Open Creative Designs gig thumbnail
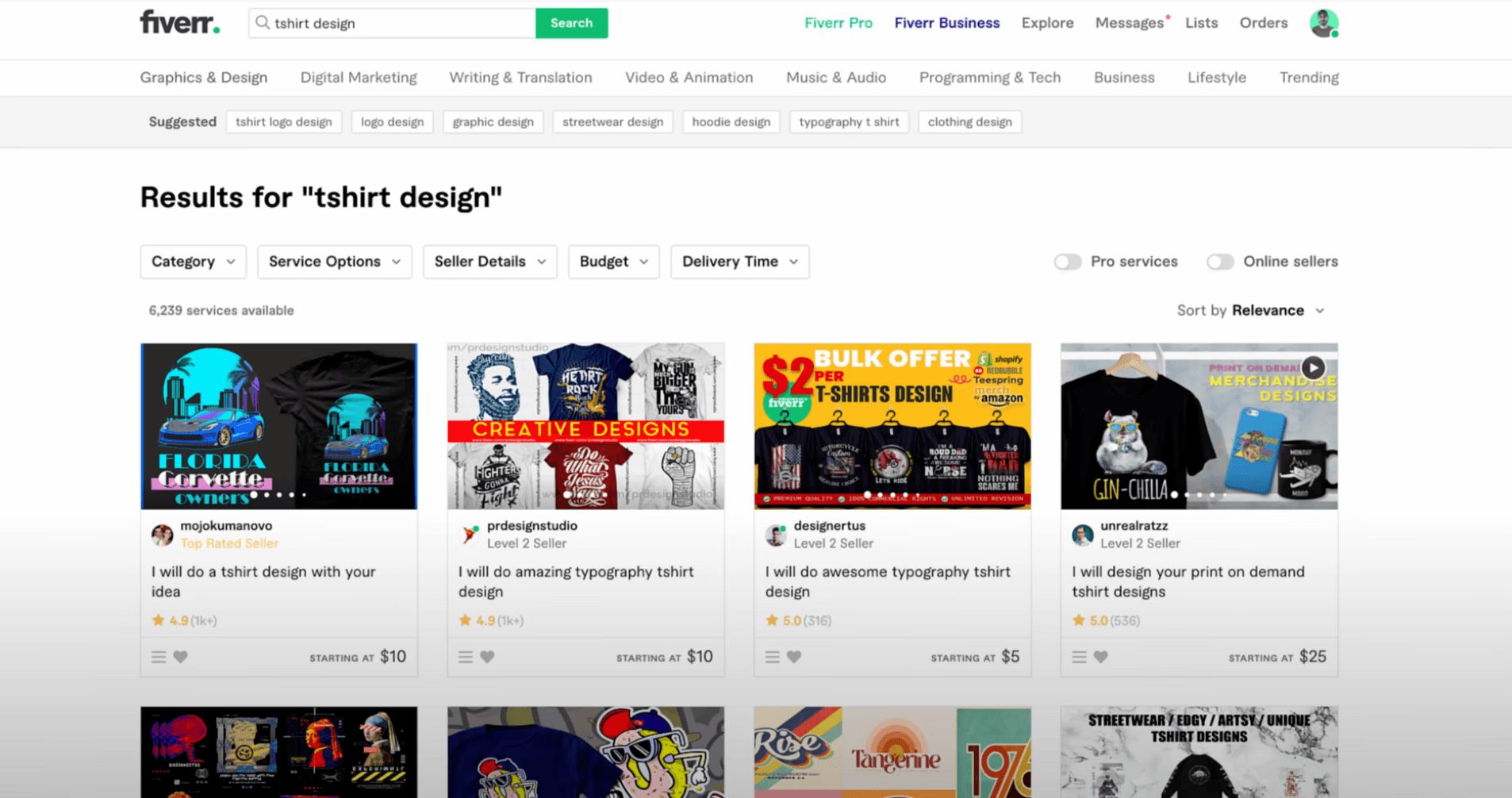The width and height of the screenshot is (1512, 798). (585, 426)
